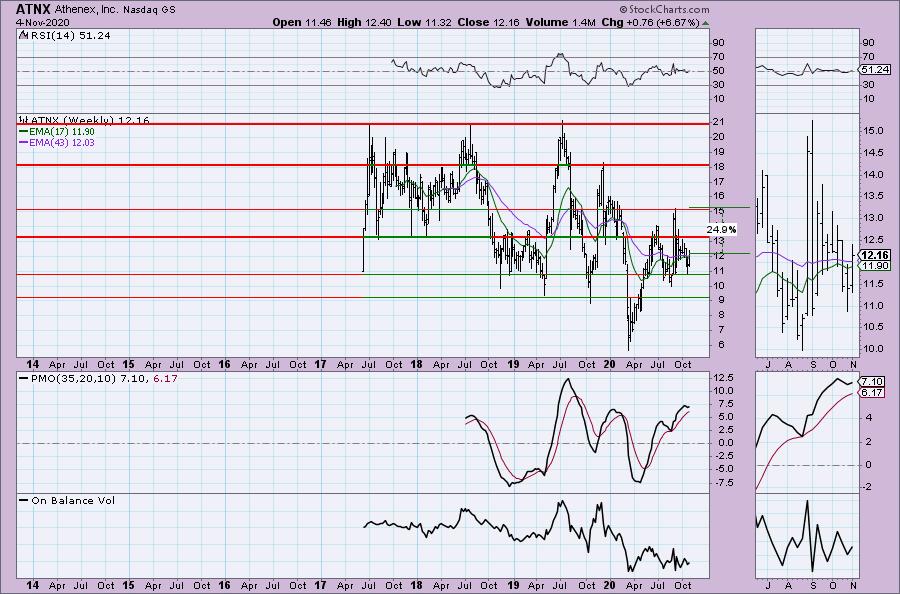Image resolution: width=900 pixels, height=594 pixels.
Task: Open the StockCharts.com copyright link
Action: point(664,9)
